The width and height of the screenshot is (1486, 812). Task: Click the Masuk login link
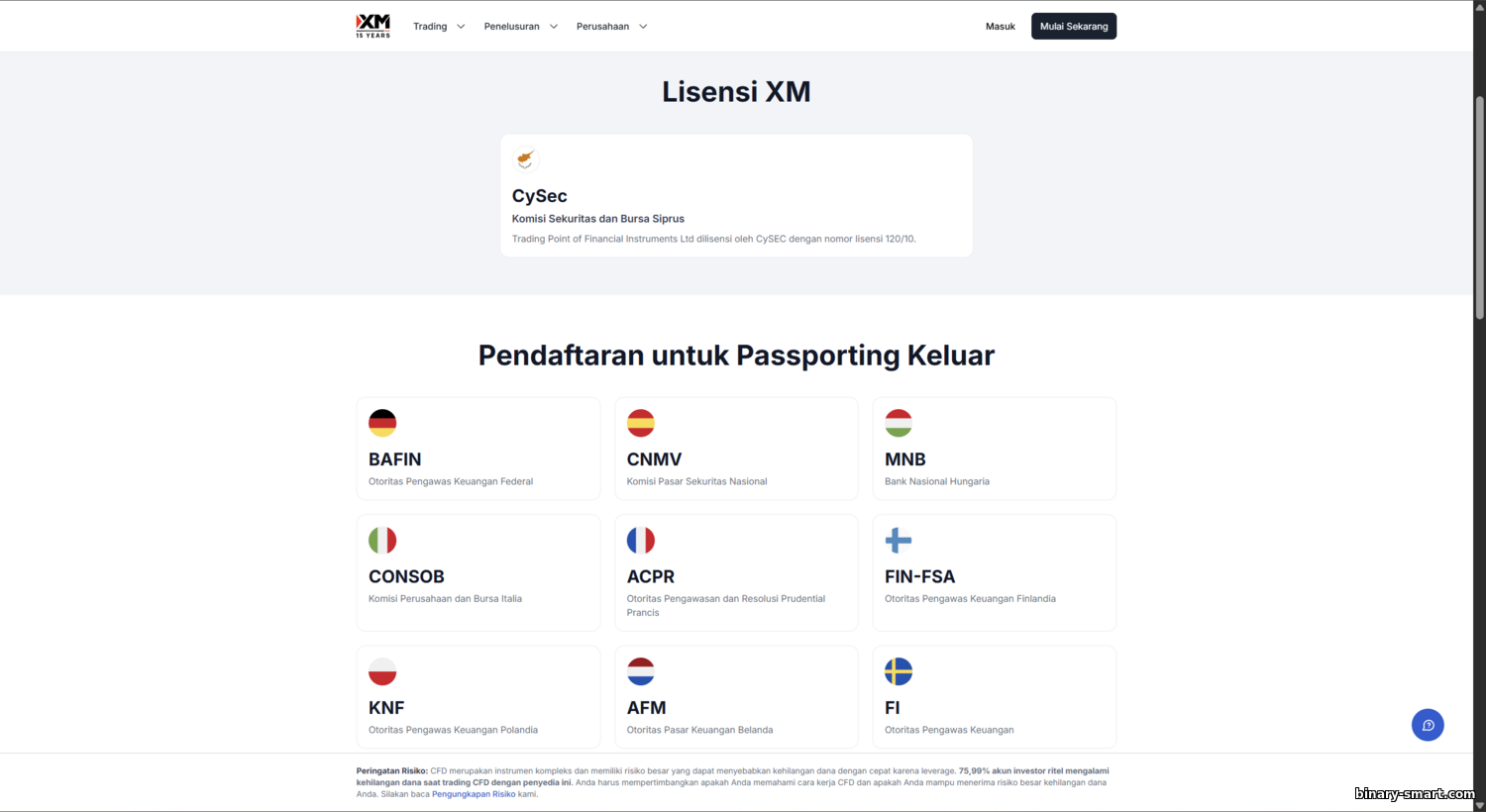1001,27
